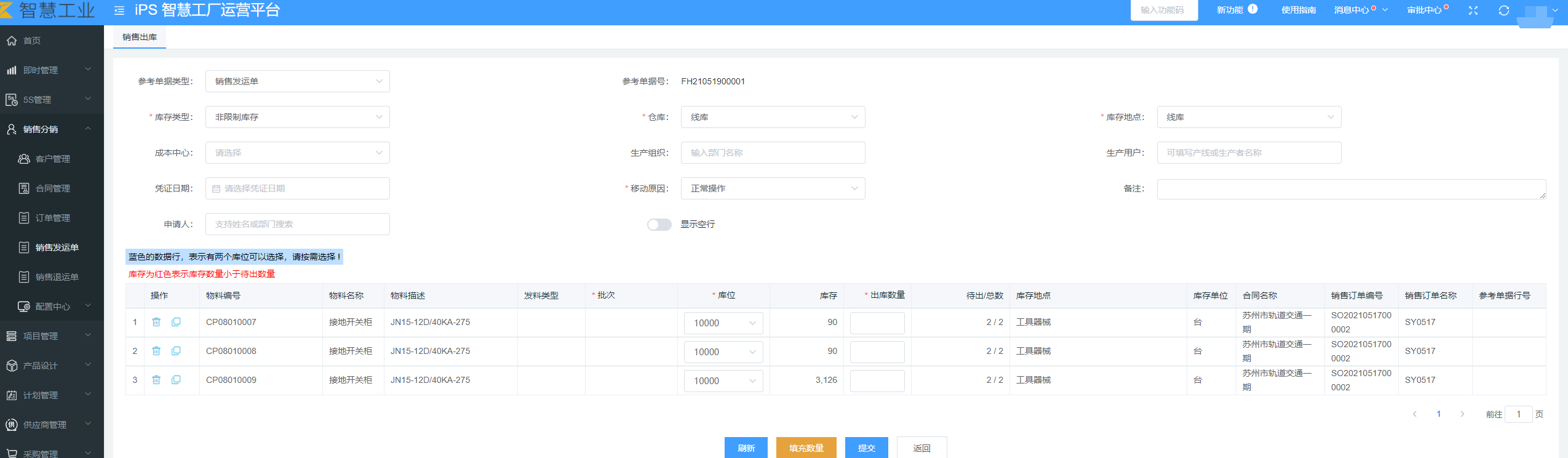Open the 参考单据类型 dropdown
This screenshot has width=1568, height=458.
pyautogui.click(x=297, y=81)
